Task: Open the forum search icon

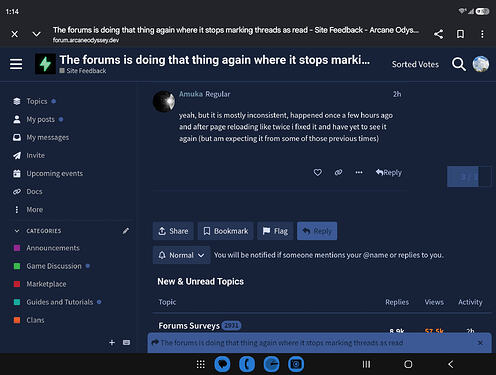Action: point(459,64)
